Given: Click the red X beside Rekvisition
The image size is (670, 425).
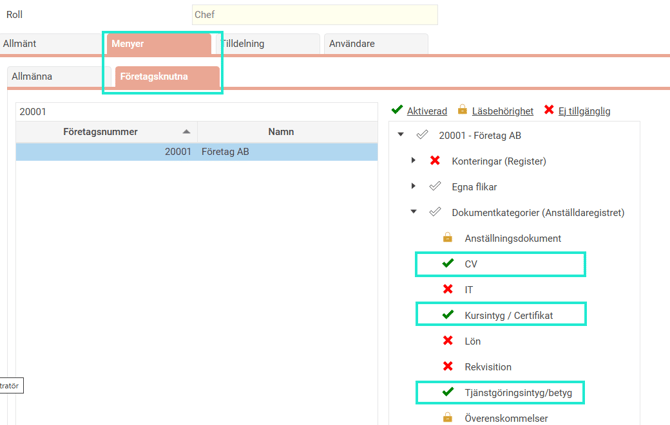Looking at the screenshot, I should point(448,367).
